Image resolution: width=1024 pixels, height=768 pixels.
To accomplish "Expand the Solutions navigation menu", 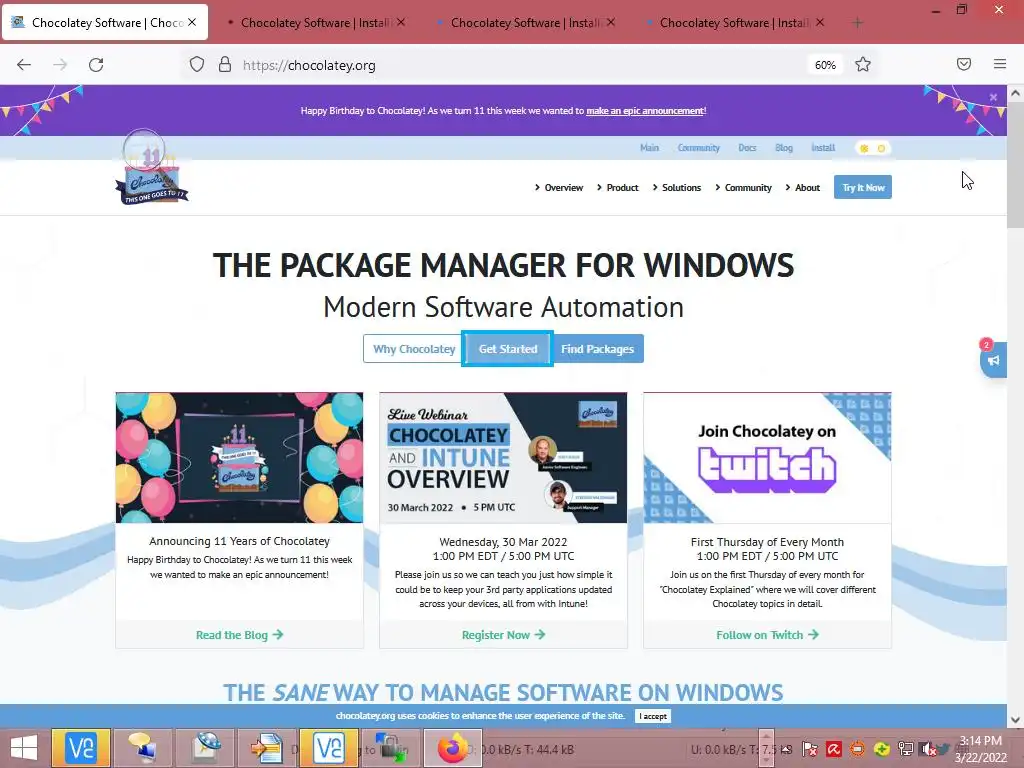I will (677, 187).
